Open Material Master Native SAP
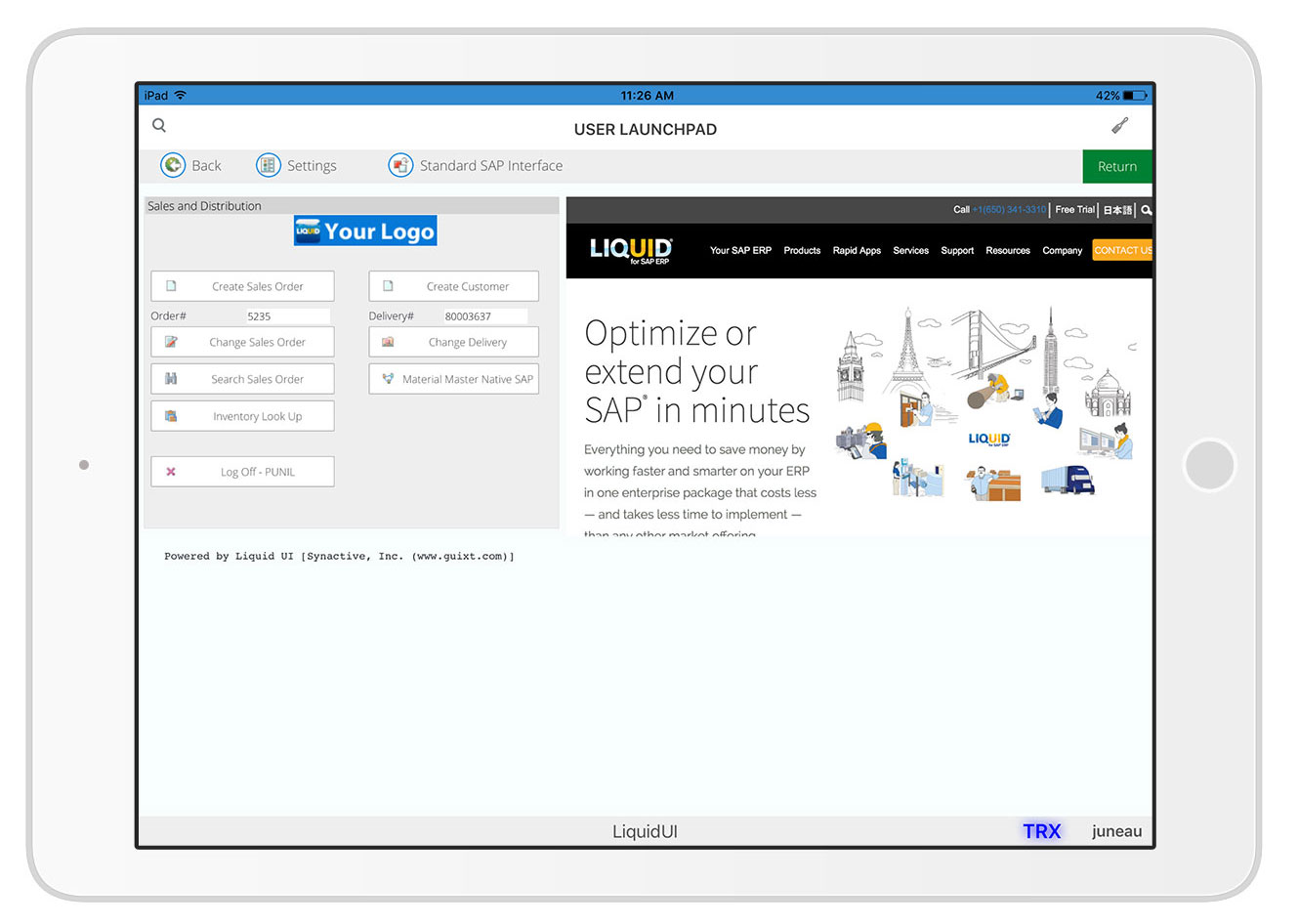The height and width of the screenshot is (924, 1298). tap(453, 379)
